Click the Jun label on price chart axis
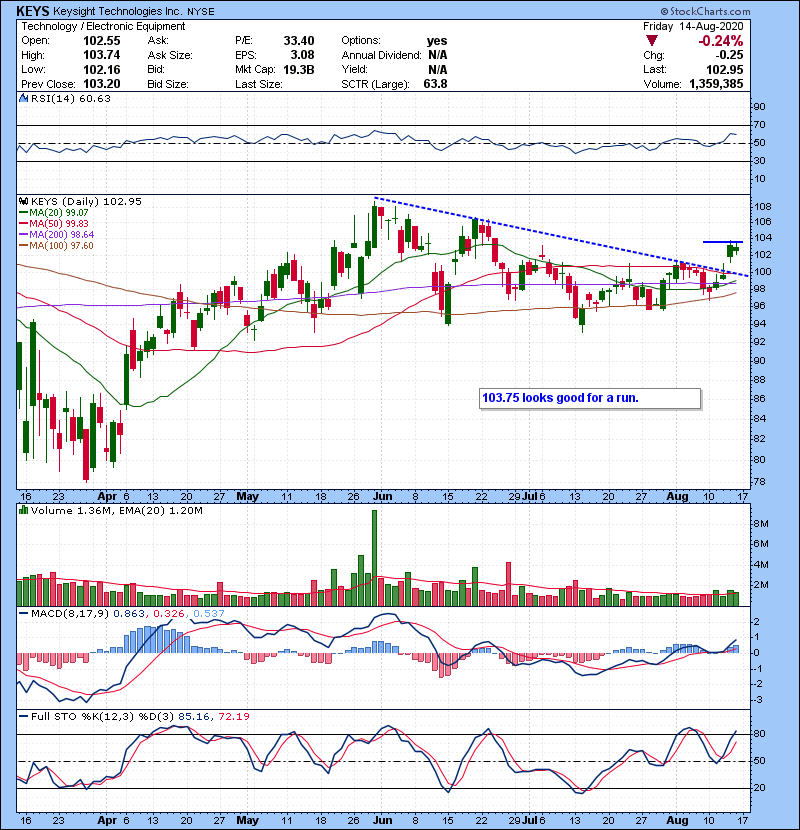Screen dimensions: 800x830 tap(382, 497)
